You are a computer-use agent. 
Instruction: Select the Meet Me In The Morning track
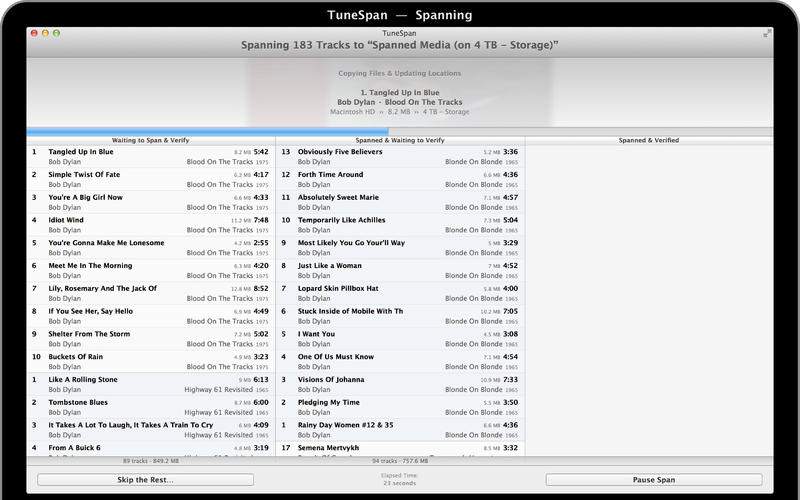coord(151,270)
